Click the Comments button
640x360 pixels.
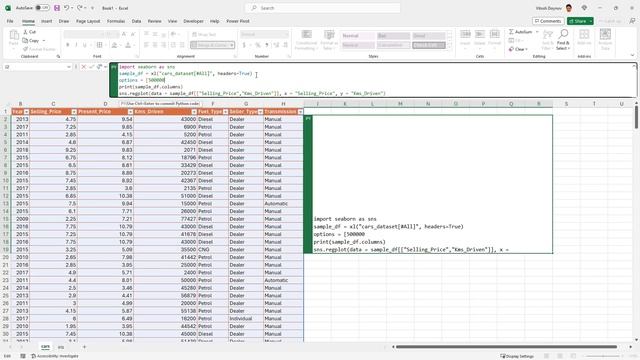(548, 21)
